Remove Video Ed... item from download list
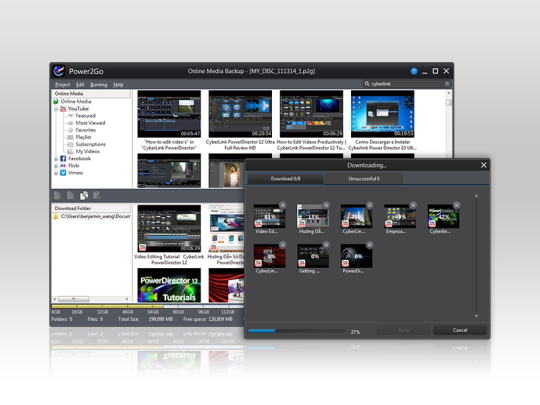The image size is (540, 405). (283, 205)
